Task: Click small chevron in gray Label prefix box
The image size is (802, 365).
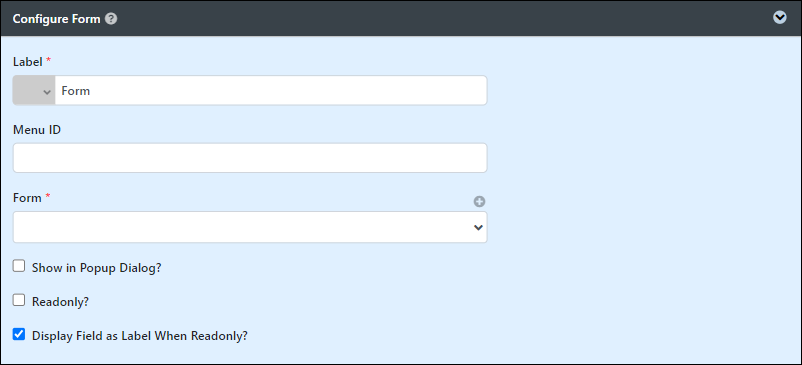Action: 47,92
